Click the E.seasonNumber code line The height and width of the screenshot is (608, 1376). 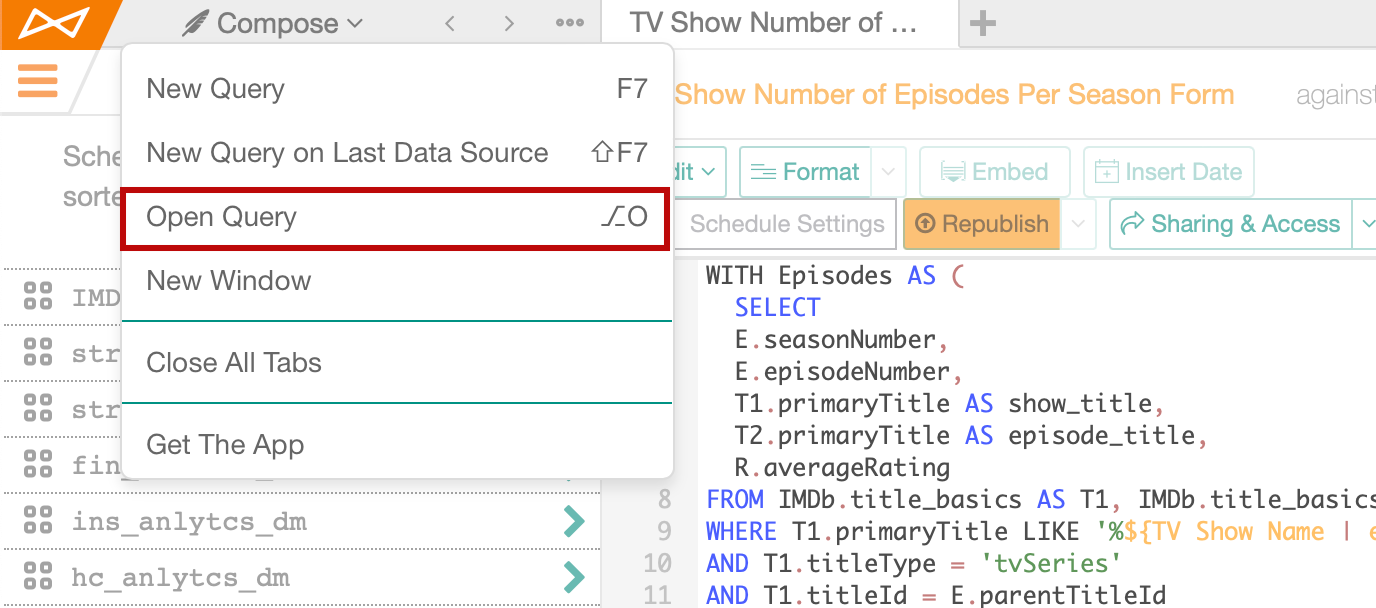(841, 339)
